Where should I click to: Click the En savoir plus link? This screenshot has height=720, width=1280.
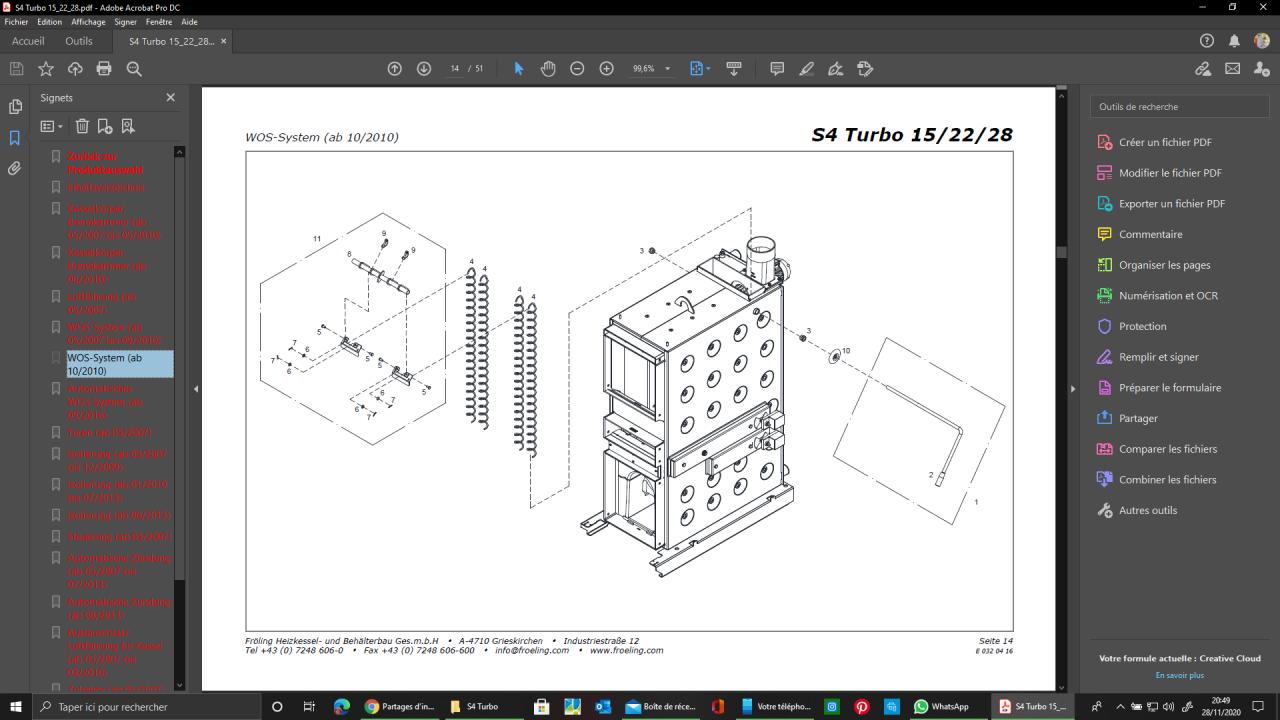[x=1180, y=675]
